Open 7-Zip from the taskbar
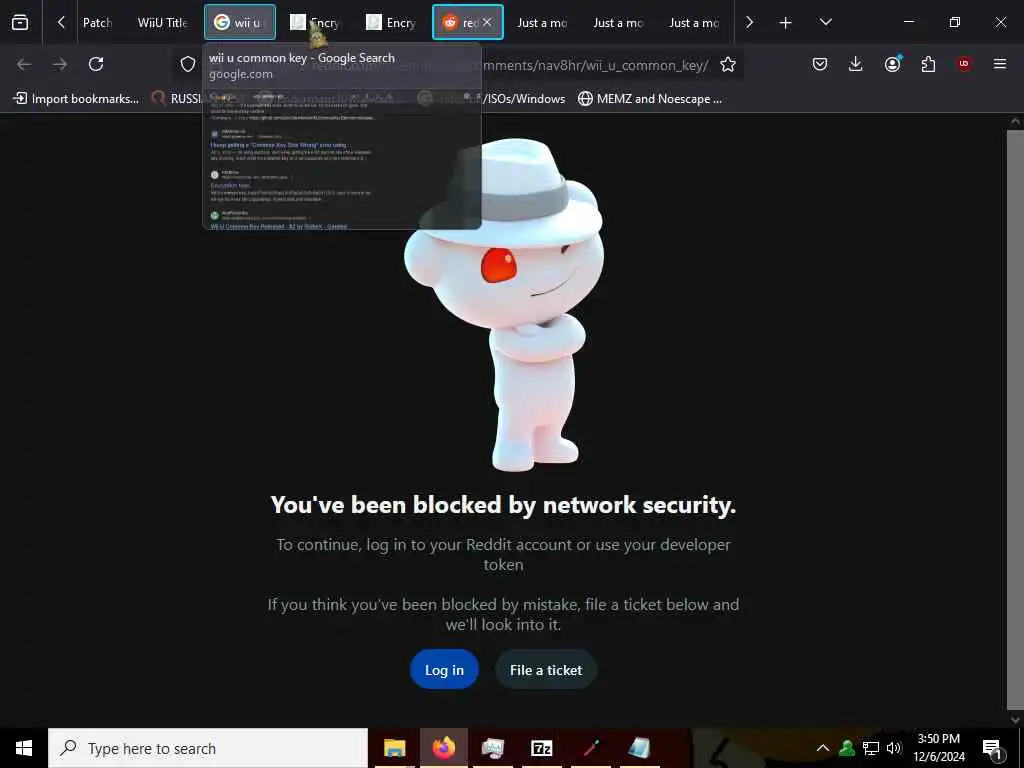 click(542, 748)
